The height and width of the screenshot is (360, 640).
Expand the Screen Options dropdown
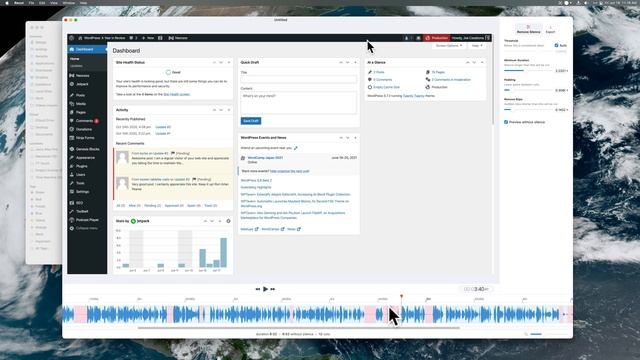pos(449,46)
